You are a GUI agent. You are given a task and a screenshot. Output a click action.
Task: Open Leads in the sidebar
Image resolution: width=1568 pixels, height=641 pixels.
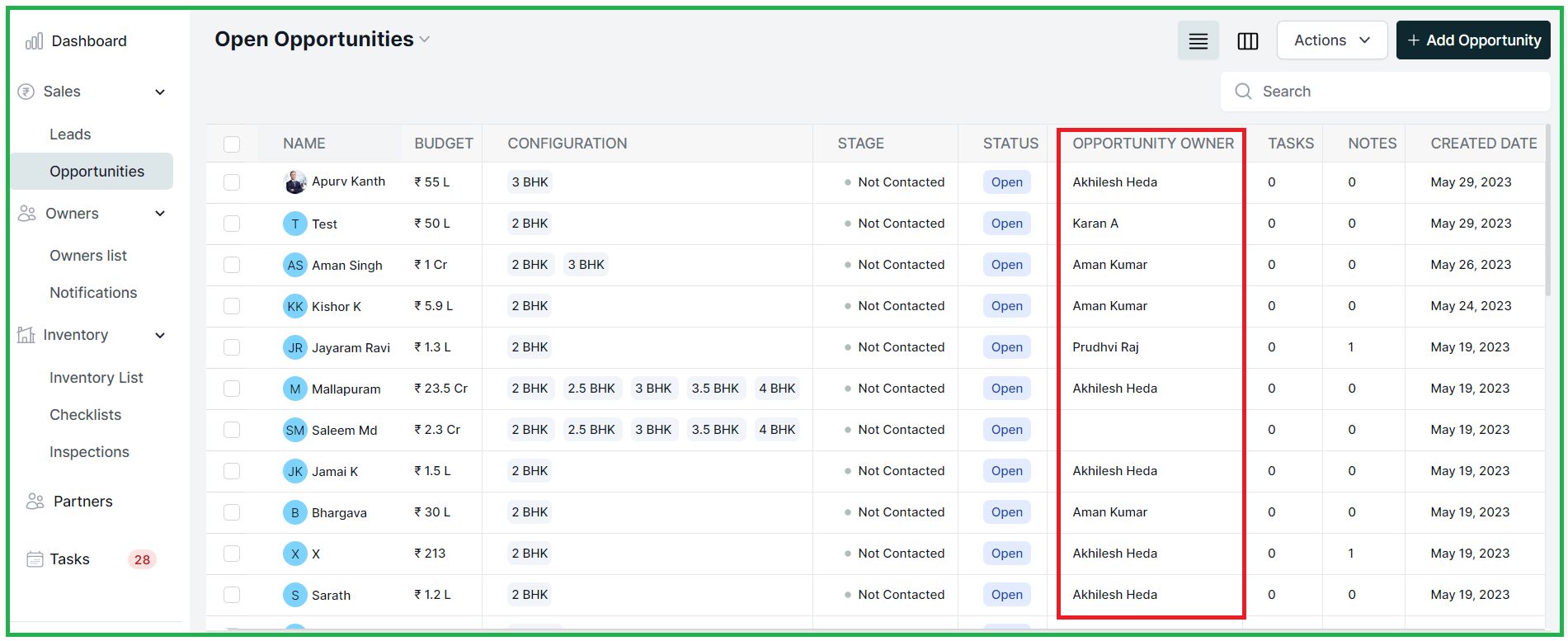coord(70,134)
